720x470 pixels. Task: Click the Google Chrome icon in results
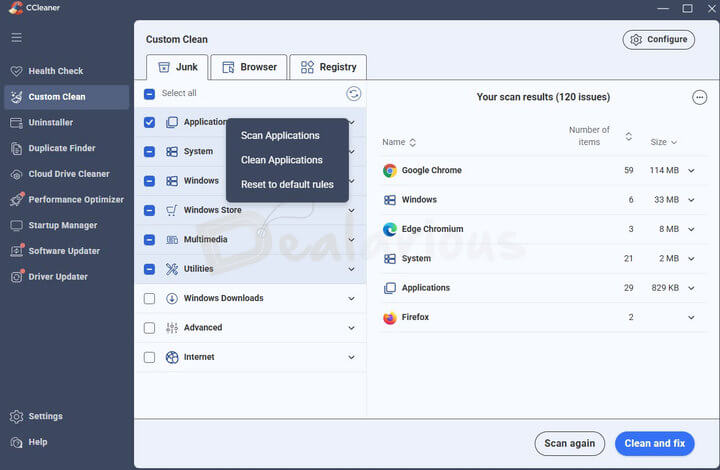pos(390,171)
